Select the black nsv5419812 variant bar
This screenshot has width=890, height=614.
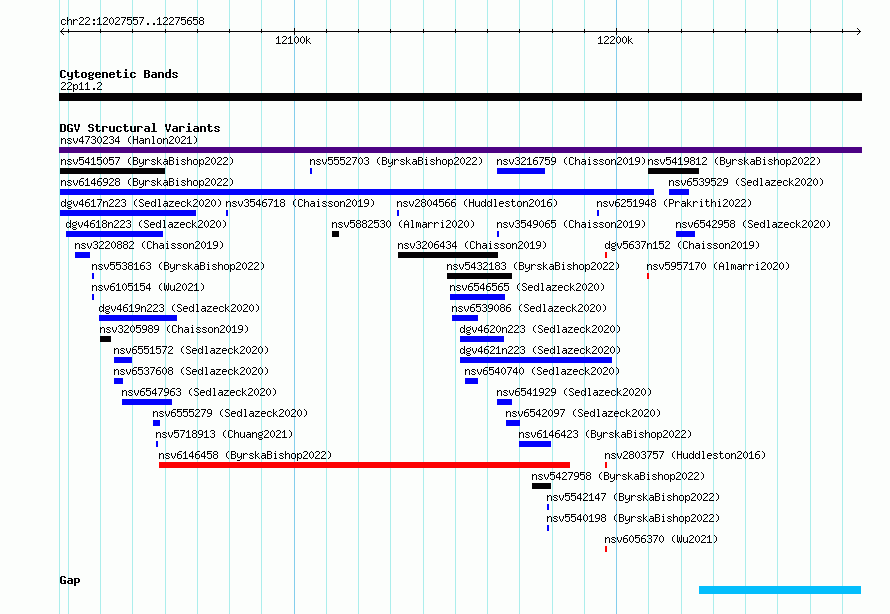(x=673, y=171)
